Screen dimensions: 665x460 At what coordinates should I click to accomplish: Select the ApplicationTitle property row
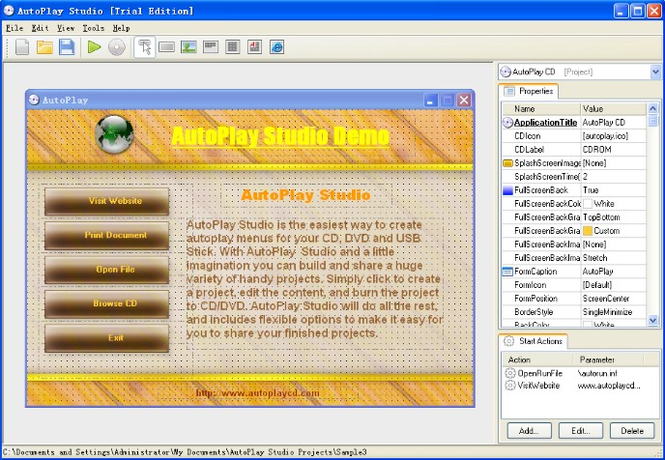(574, 123)
